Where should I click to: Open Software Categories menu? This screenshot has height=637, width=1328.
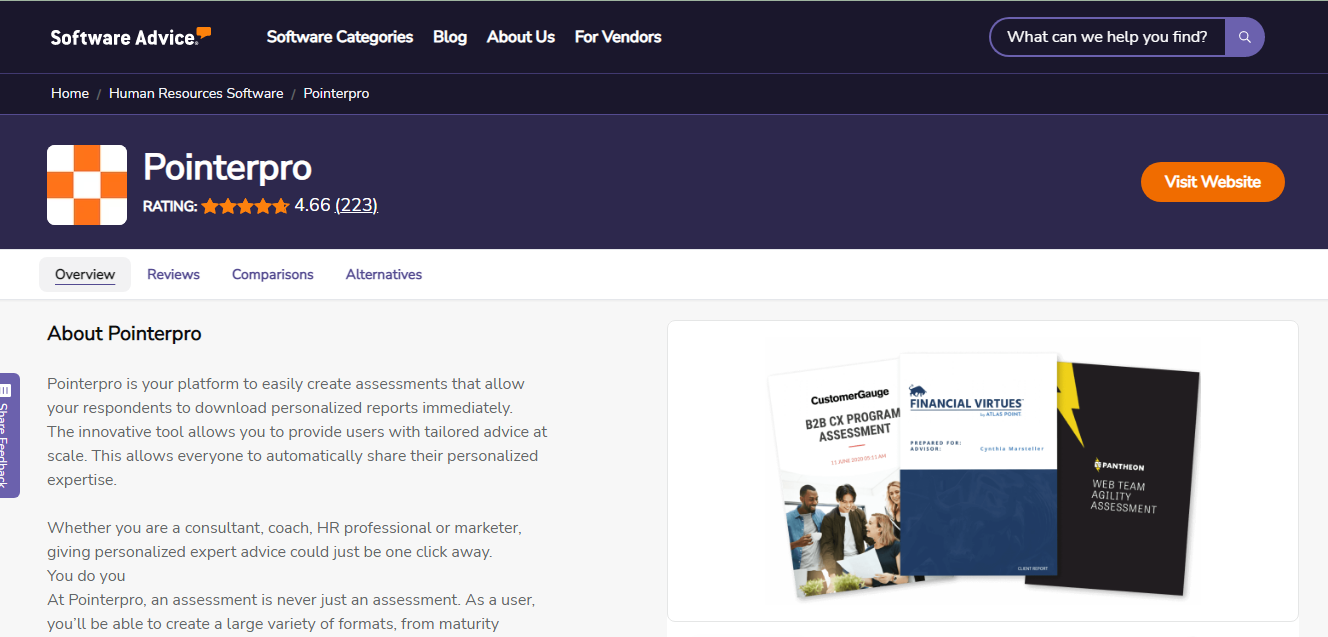340,37
